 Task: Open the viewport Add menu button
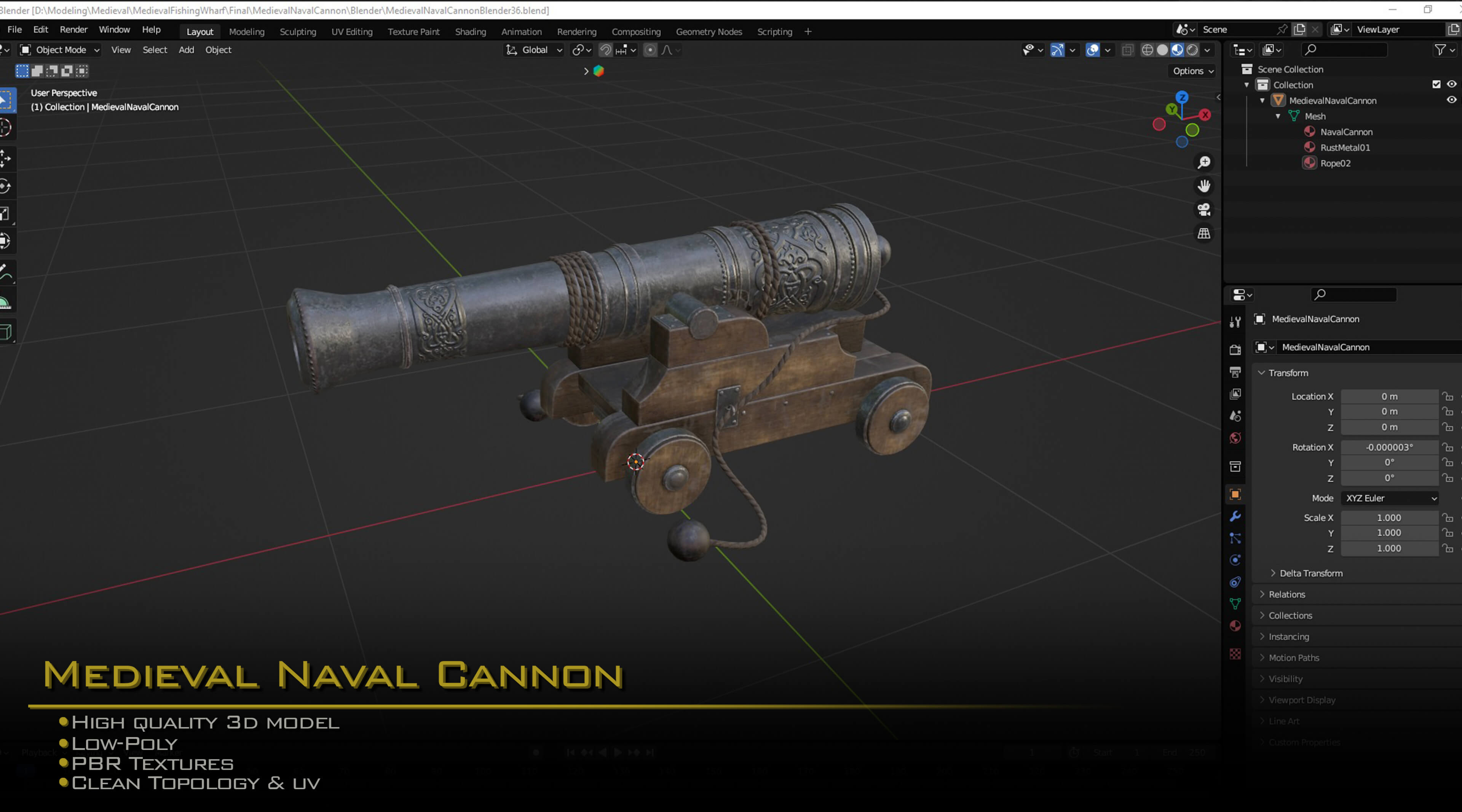coord(186,50)
